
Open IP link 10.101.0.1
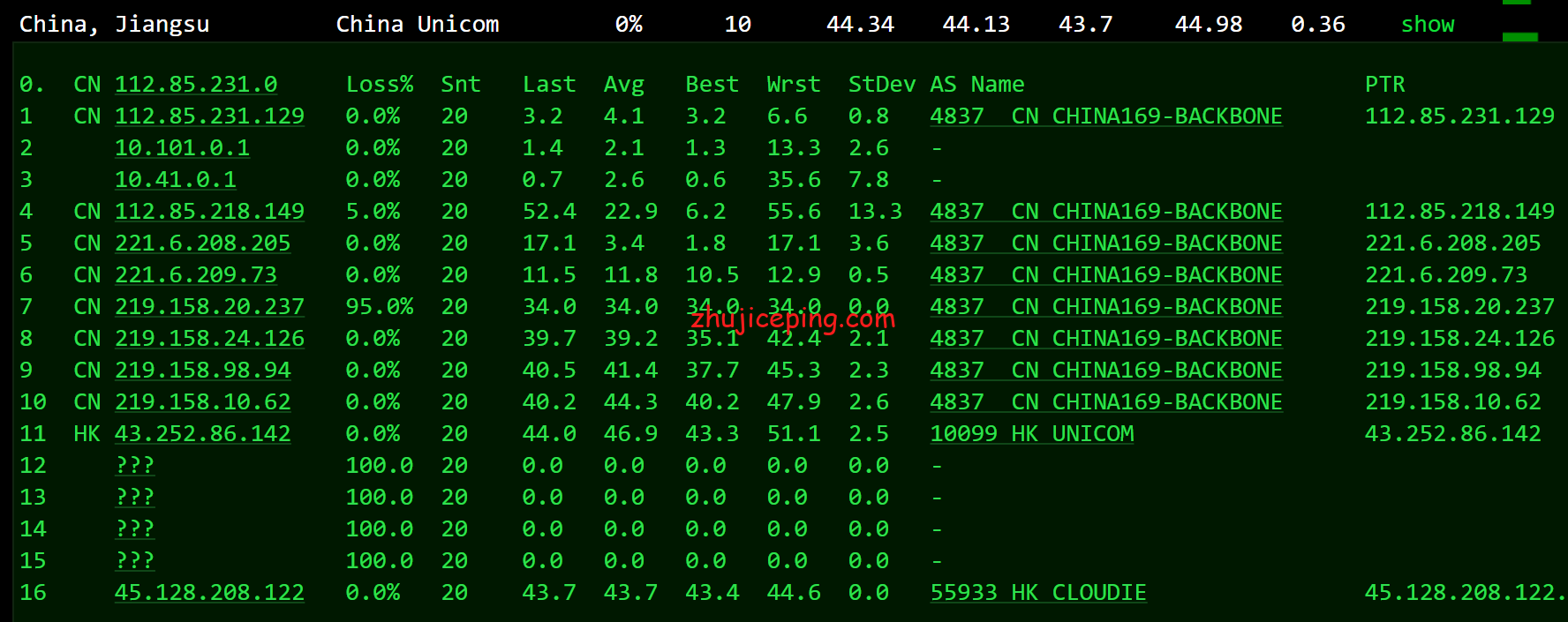(182, 147)
